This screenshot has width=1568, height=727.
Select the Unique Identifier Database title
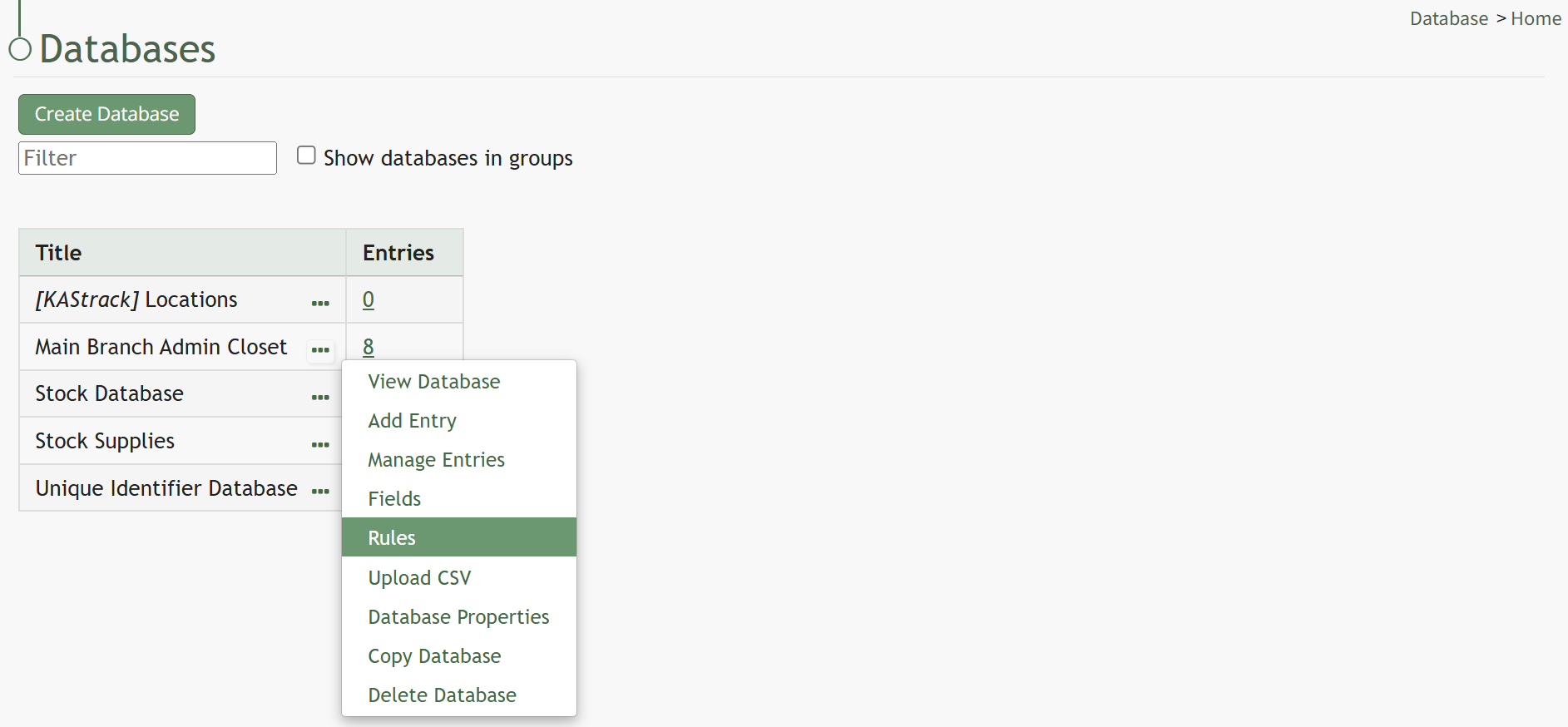[166, 488]
